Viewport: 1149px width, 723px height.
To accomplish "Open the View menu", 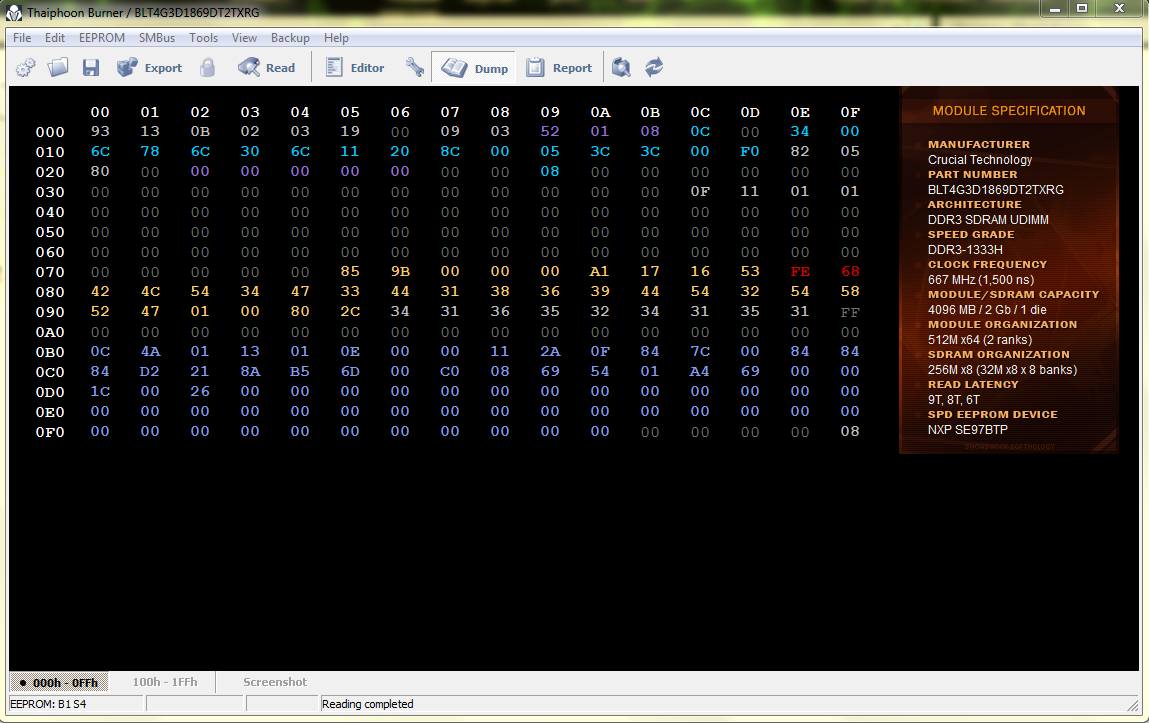I will coord(244,37).
